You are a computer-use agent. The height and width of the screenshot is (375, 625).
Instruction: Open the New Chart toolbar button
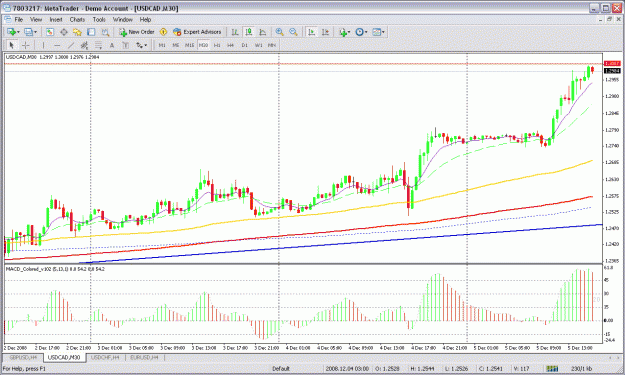[11, 32]
